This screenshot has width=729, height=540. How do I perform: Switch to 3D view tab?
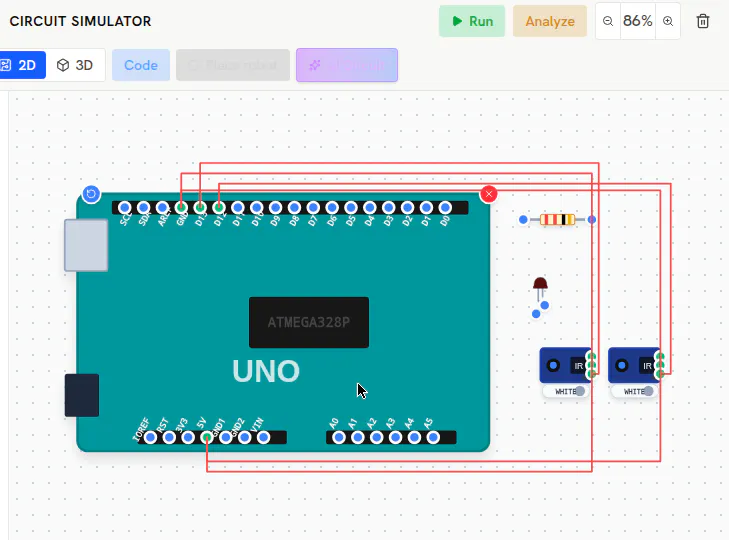pos(75,65)
